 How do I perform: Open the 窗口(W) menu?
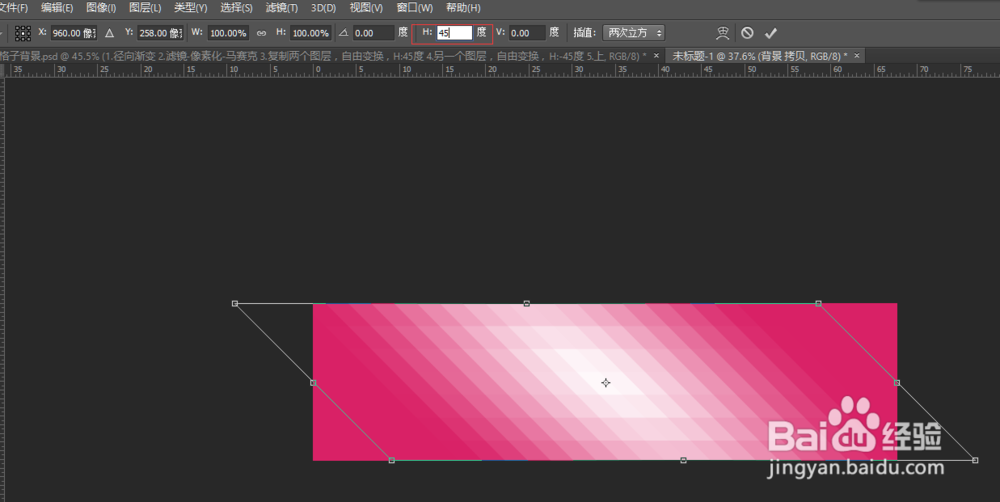(414, 8)
